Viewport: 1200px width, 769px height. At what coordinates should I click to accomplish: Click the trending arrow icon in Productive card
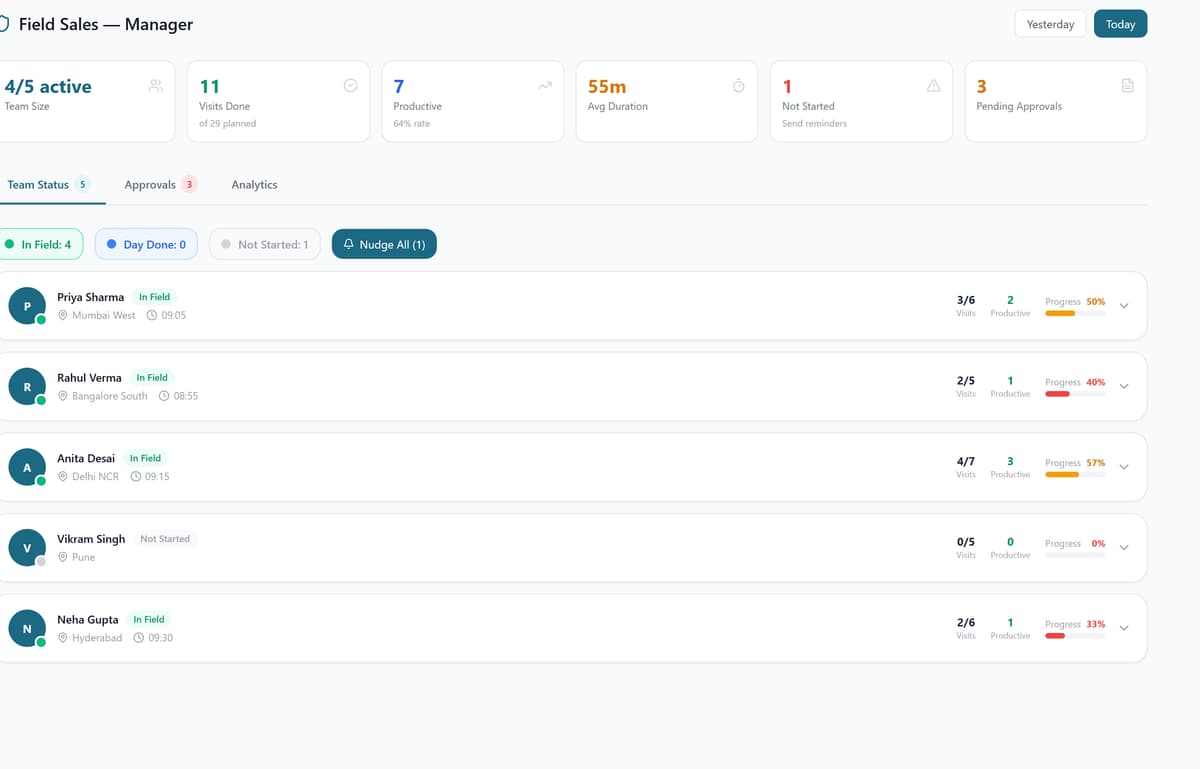544,86
